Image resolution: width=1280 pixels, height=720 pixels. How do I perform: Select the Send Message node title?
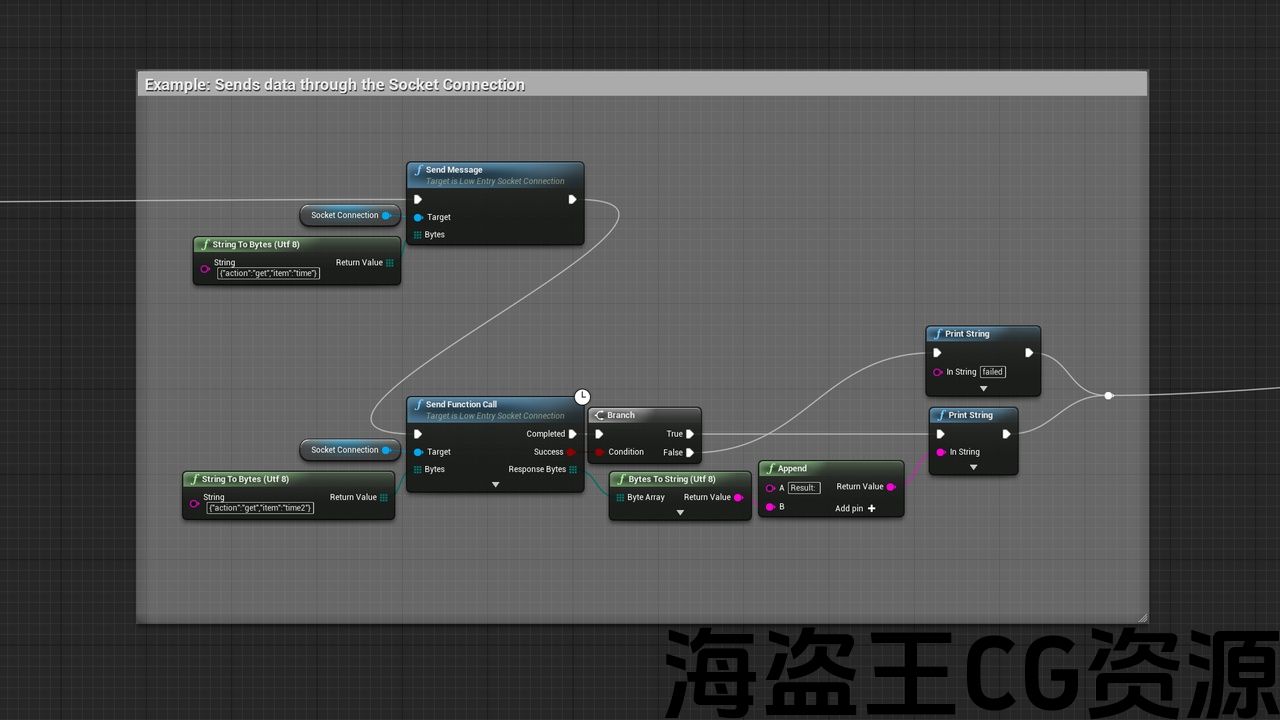(454, 170)
